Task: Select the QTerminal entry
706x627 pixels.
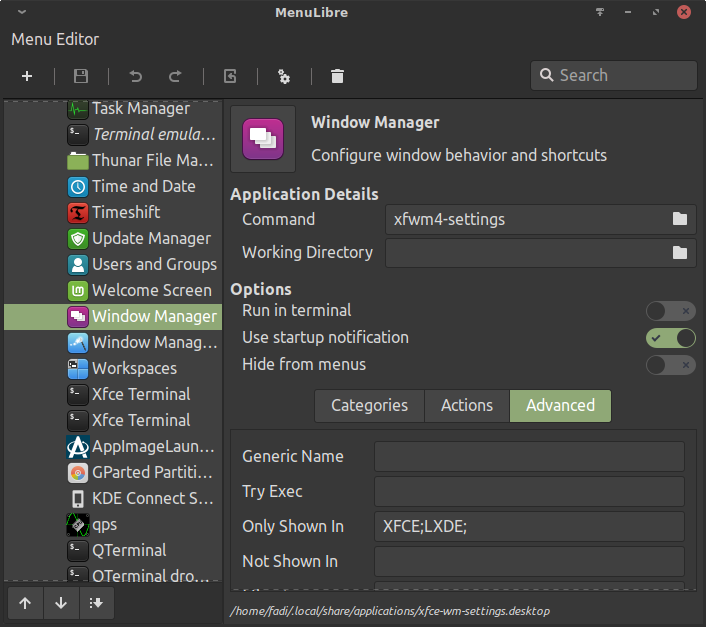Action: [x=113, y=550]
